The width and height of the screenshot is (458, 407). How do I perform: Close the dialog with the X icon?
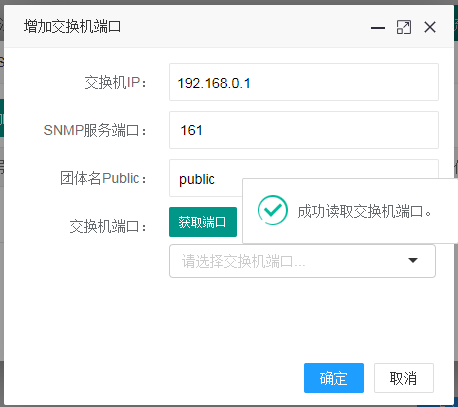pos(430,27)
